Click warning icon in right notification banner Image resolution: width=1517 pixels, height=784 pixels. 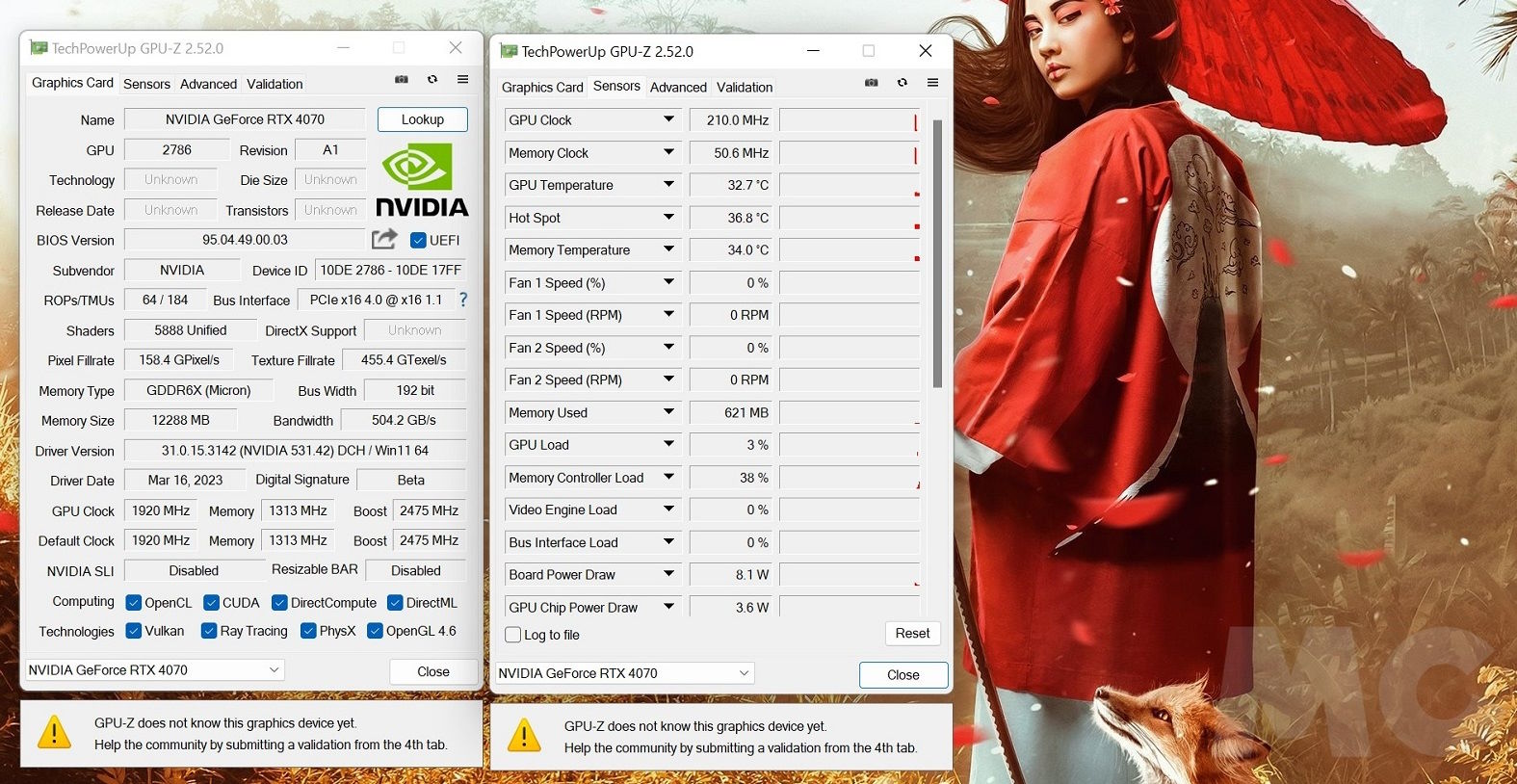click(x=524, y=736)
